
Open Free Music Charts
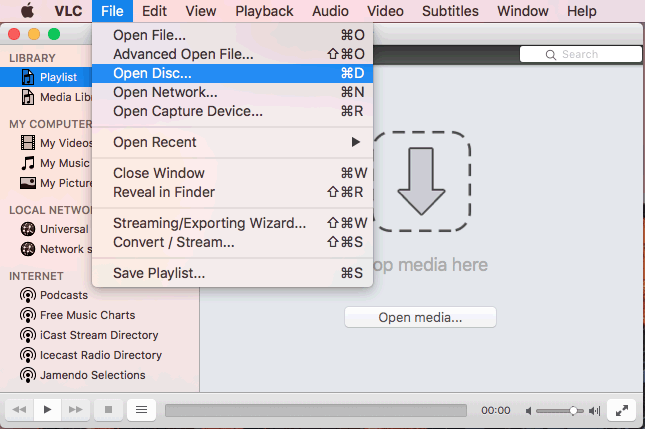click(x=88, y=315)
